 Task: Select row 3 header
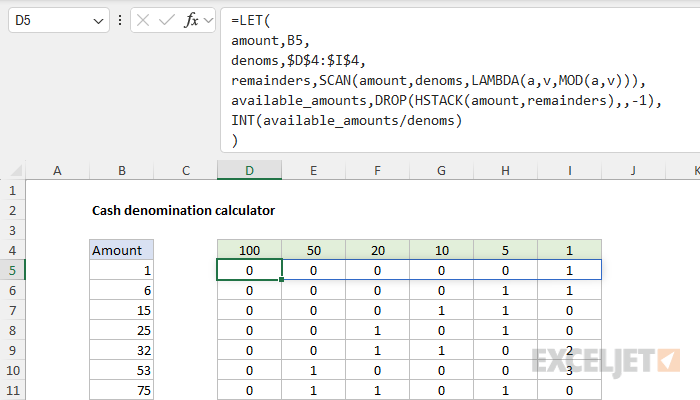click(x=12, y=230)
